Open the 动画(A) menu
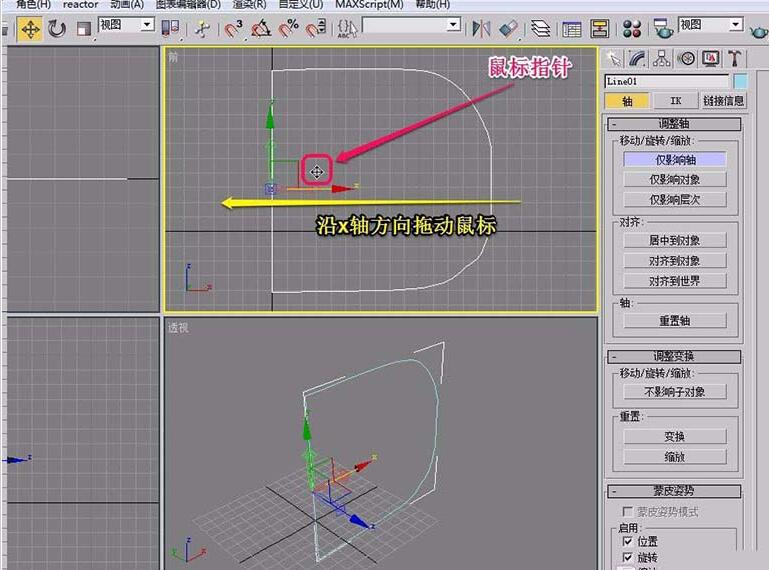This screenshot has width=769, height=570. [x=127, y=4]
